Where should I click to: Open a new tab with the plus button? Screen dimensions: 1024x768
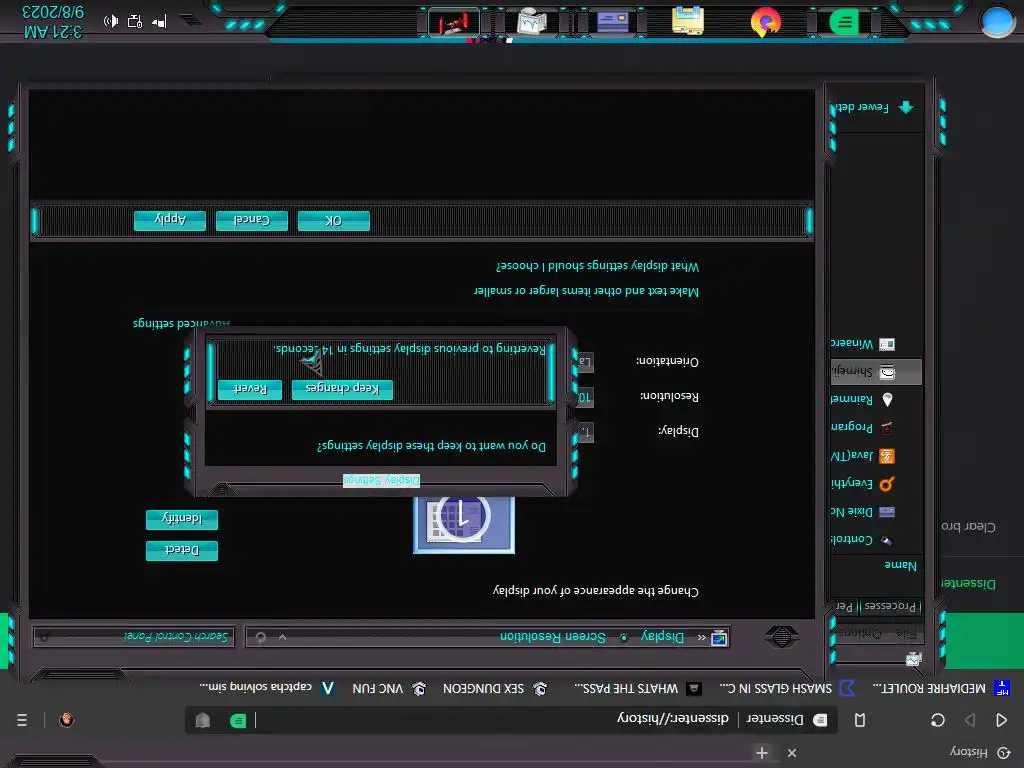(x=761, y=752)
